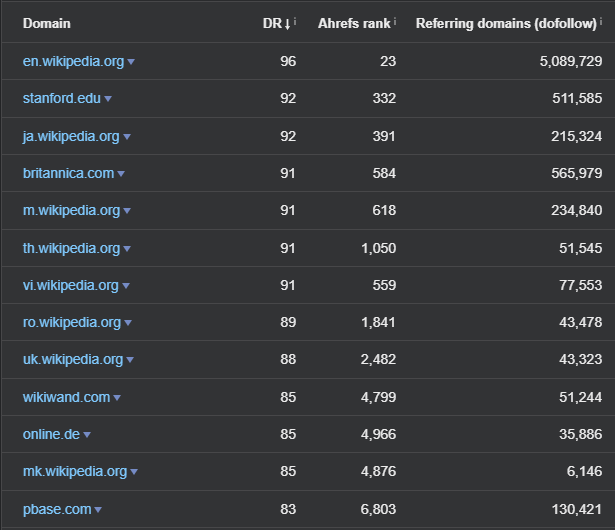This screenshot has width=615, height=530.
Task: Follow the th.wikipedia.org link
Action: point(71,248)
